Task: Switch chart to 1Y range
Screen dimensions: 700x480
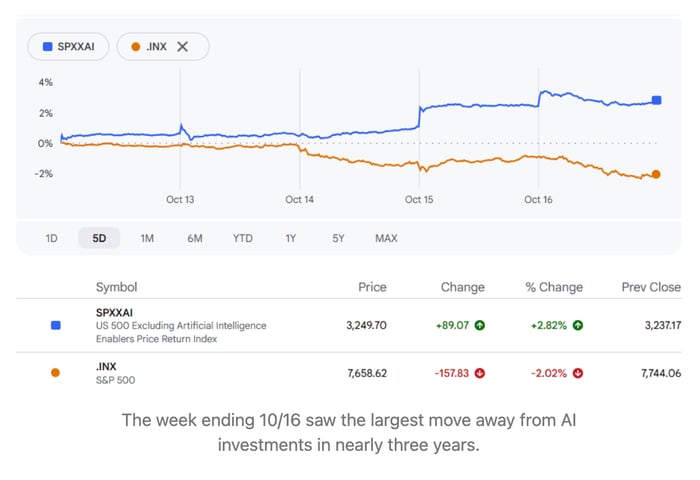Action: coord(291,238)
